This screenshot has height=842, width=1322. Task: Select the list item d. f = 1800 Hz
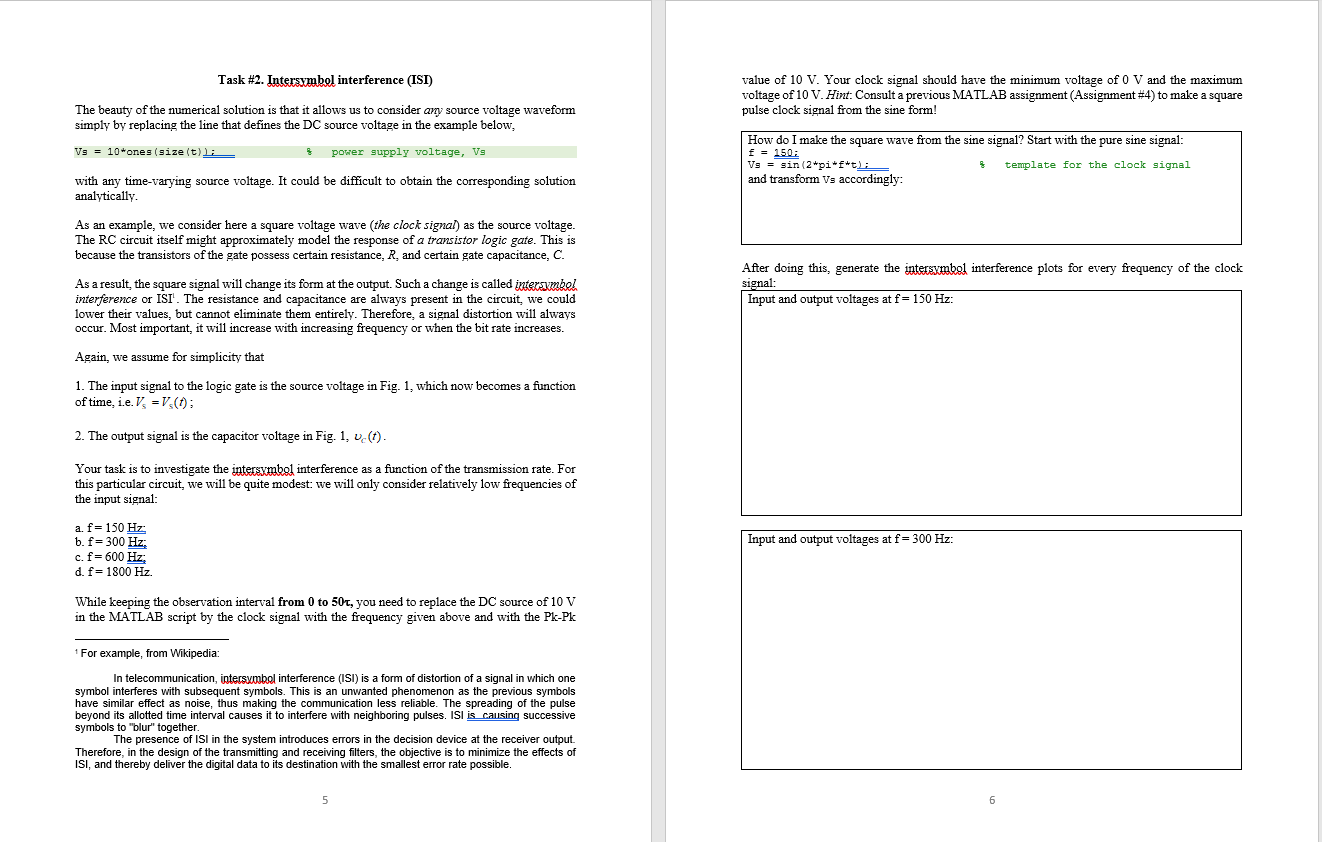click(112, 572)
